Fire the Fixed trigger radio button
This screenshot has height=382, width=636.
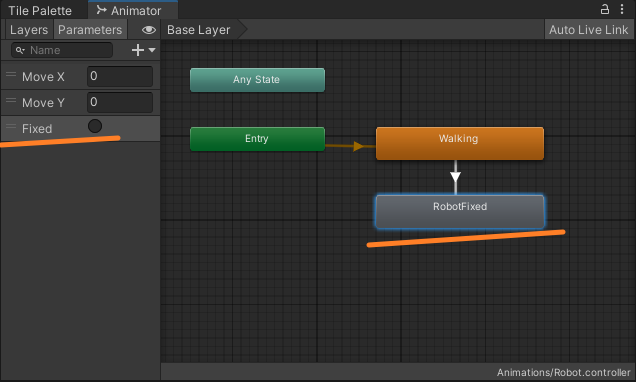[95, 126]
